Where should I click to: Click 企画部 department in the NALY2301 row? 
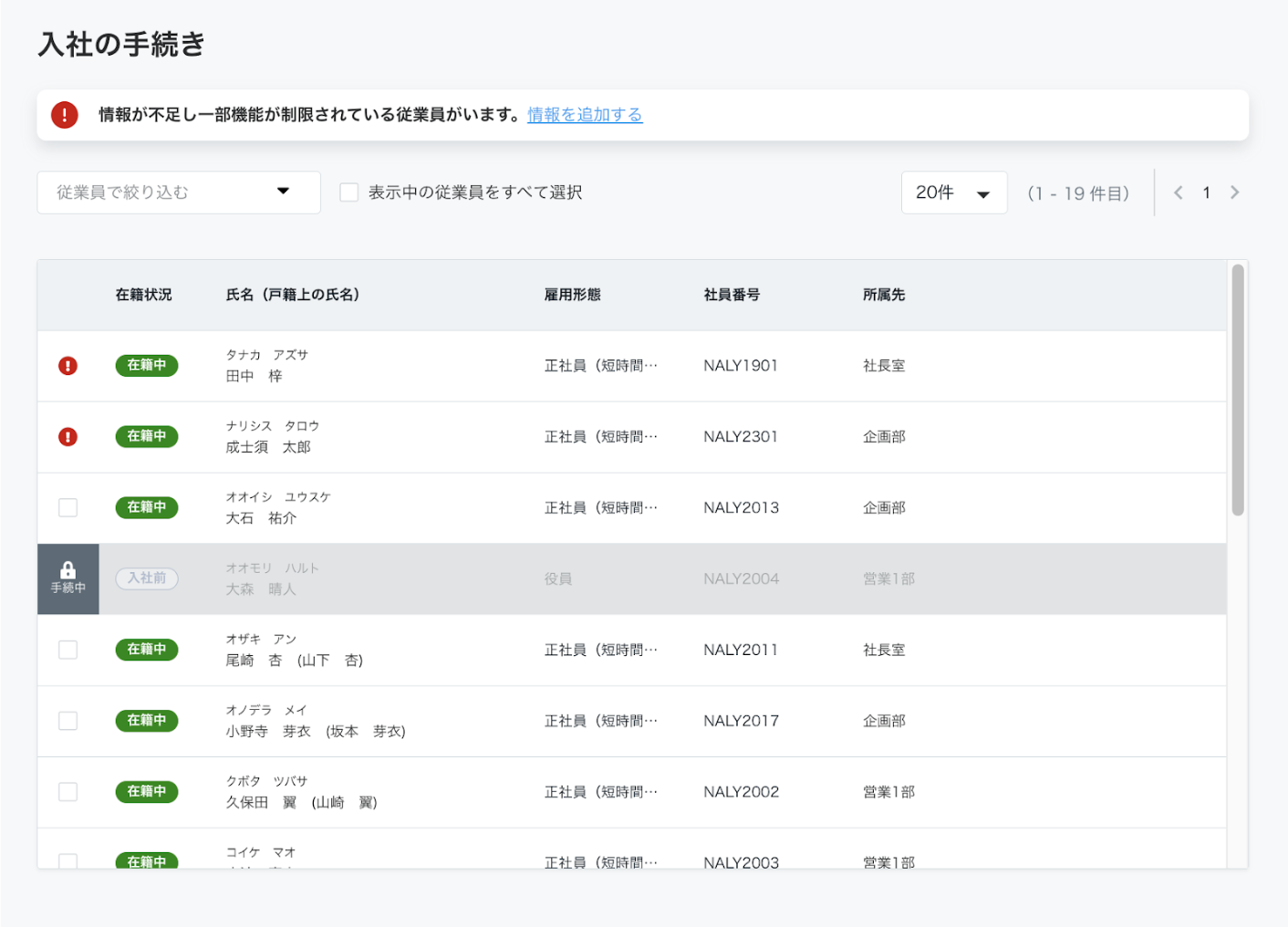[x=884, y=437]
